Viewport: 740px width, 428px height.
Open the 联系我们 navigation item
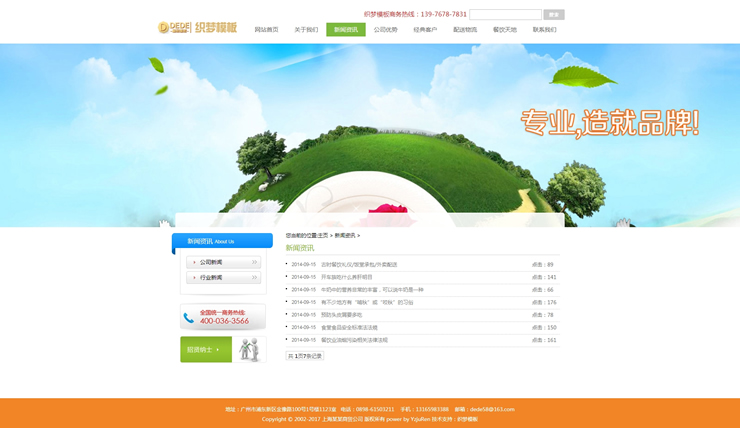pyautogui.click(x=544, y=30)
